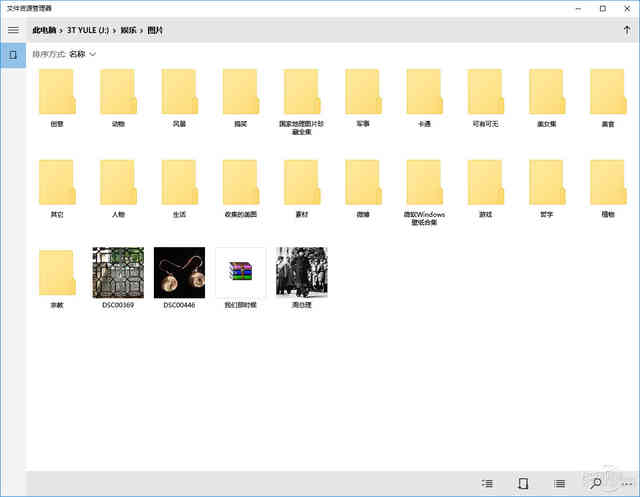Viewport: 640px width, 497px height.
Task: Open the 国家地理图片珍藏全集 folder
Action: pos(301,92)
